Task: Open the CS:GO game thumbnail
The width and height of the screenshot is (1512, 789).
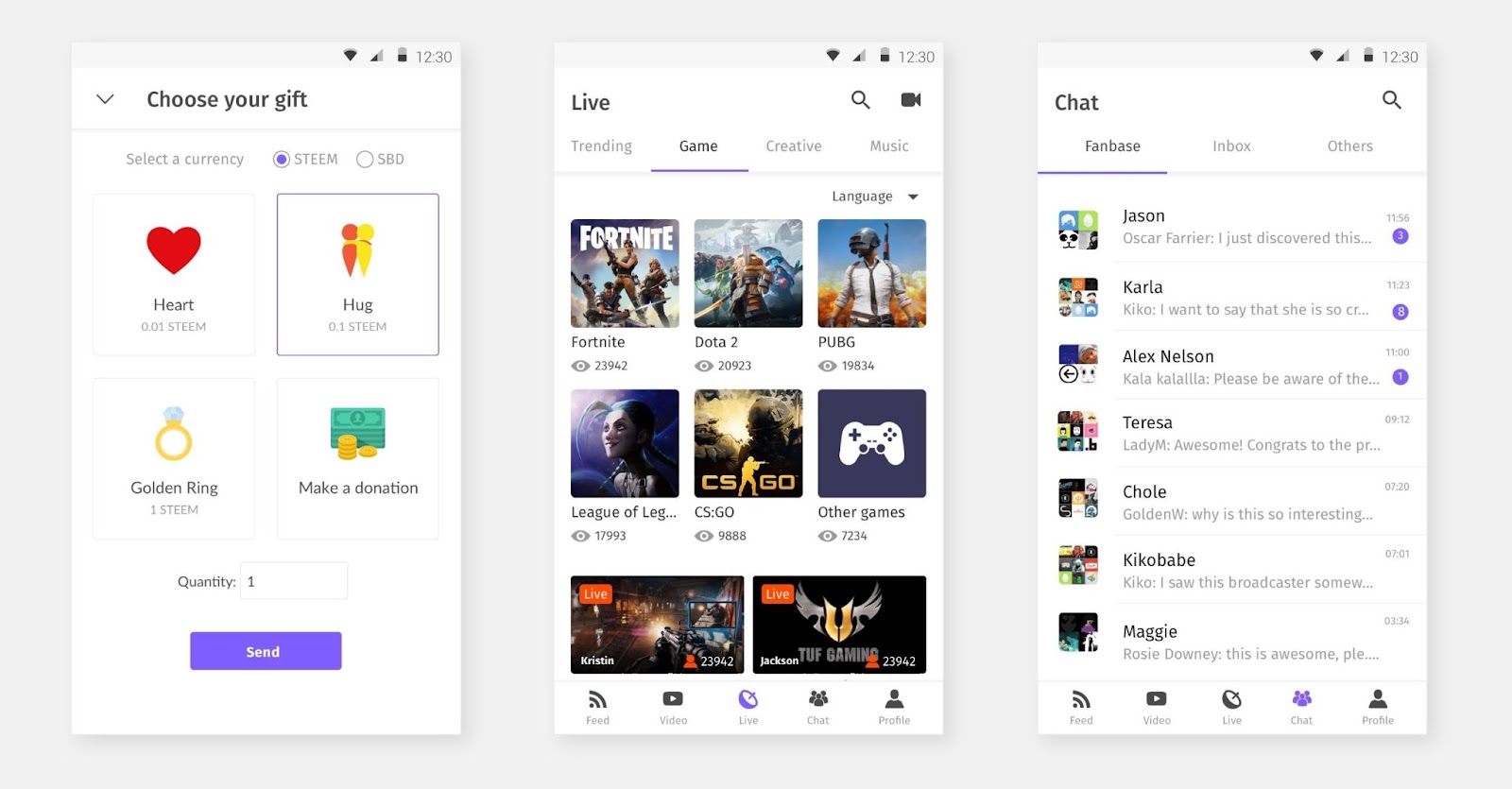Action: (748, 443)
